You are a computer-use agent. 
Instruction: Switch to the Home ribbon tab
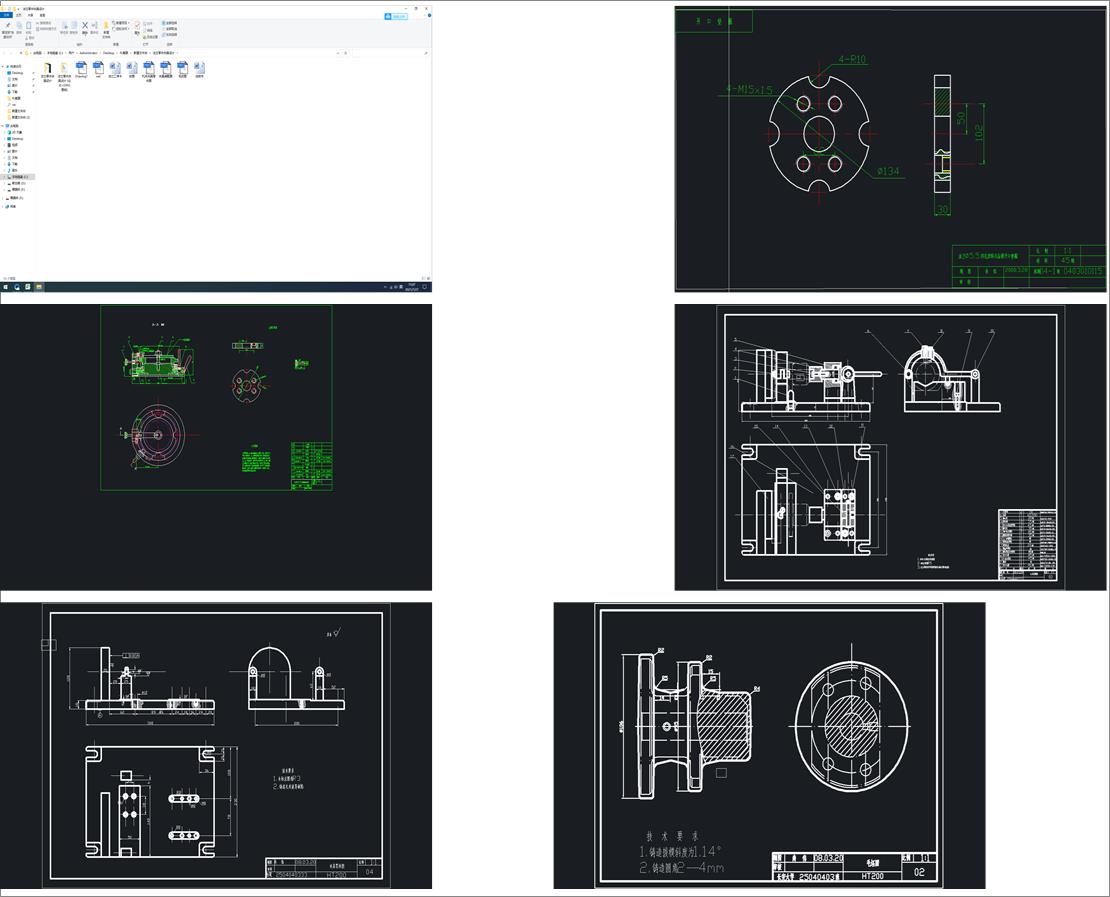coord(18,15)
